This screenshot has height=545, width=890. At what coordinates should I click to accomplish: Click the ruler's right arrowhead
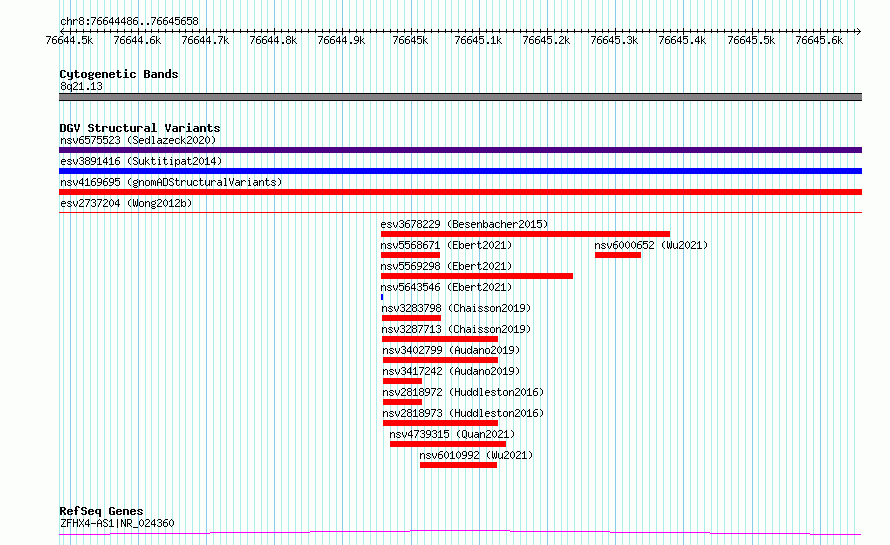coord(859,31)
